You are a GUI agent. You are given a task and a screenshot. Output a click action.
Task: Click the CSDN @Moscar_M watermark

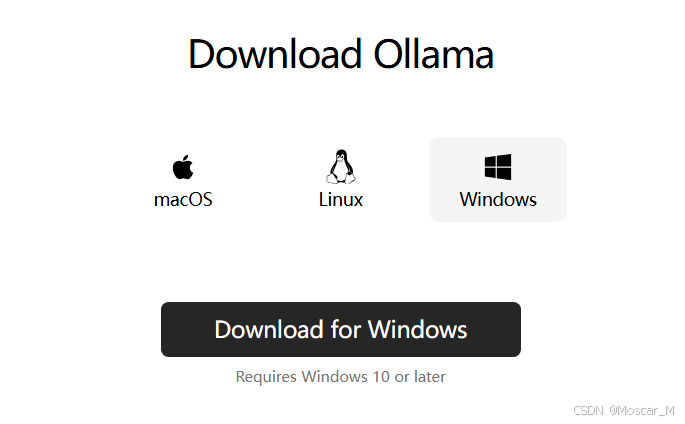tap(624, 410)
